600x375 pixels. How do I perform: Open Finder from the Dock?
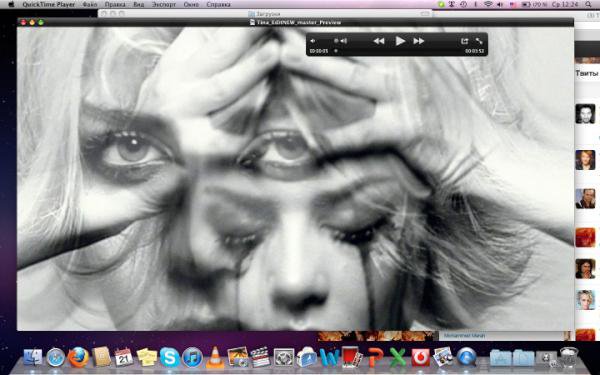33,358
